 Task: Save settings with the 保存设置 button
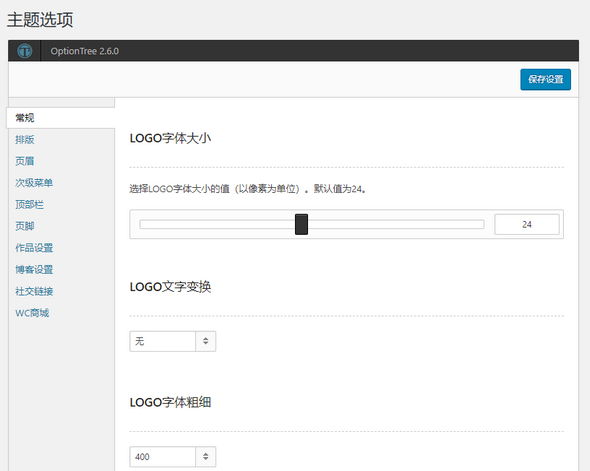(x=545, y=79)
